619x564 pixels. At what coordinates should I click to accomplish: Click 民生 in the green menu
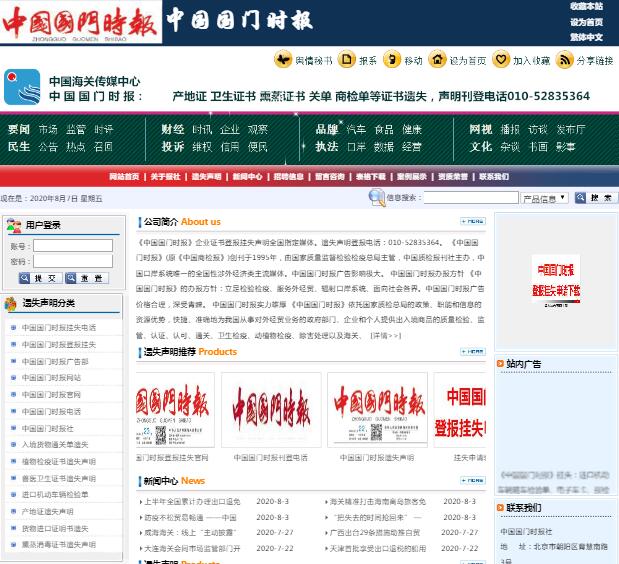pyautogui.click(x=19, y=147)
